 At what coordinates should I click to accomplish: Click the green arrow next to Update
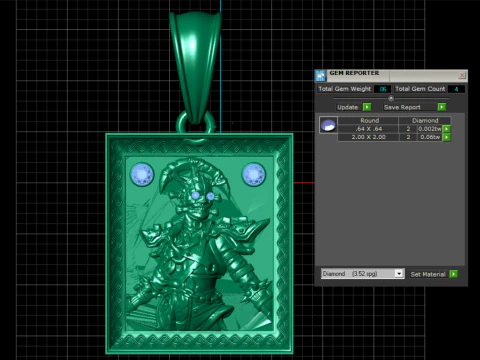[x=367, y=107]
